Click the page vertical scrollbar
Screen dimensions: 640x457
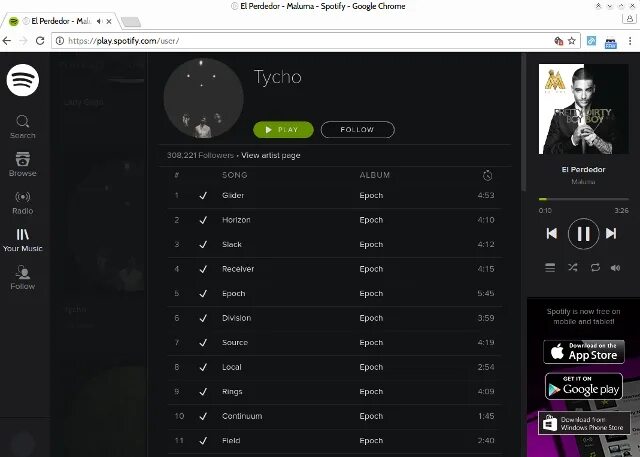tap(523, 122)
